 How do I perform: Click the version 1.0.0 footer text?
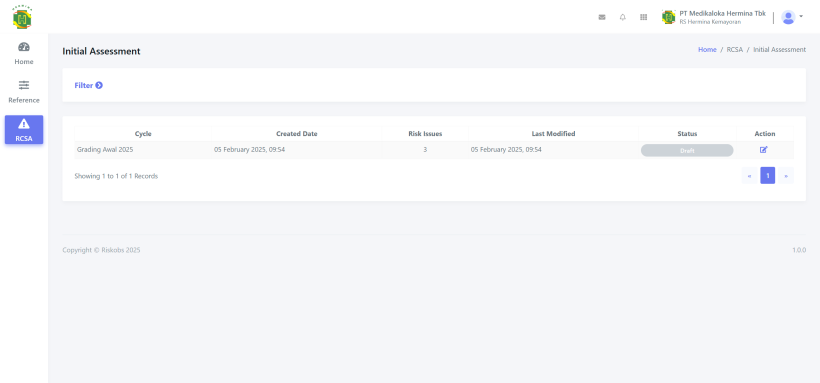(799, 250)
